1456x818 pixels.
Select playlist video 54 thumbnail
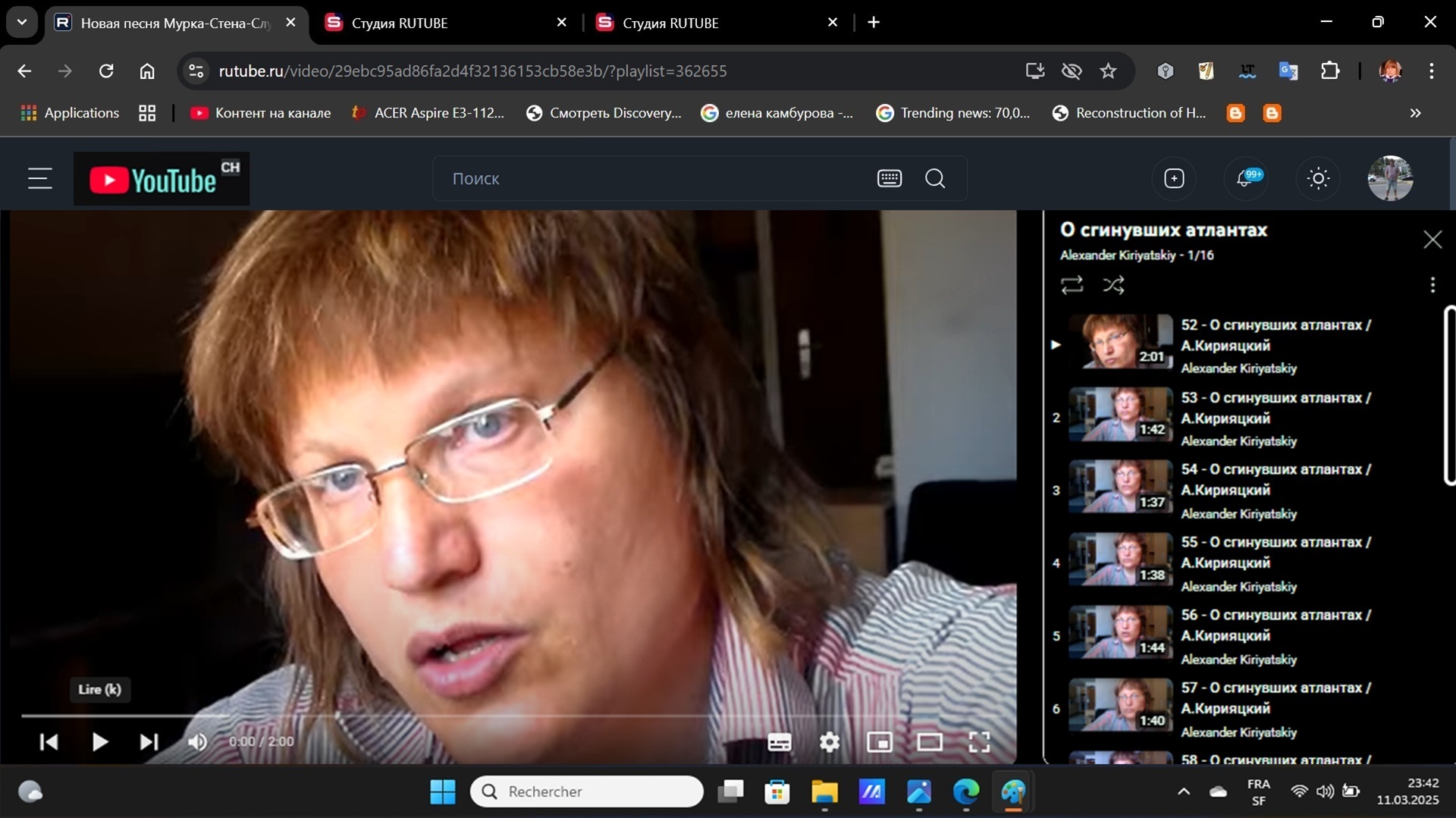pyautogui.click(x=1120, y=487)
